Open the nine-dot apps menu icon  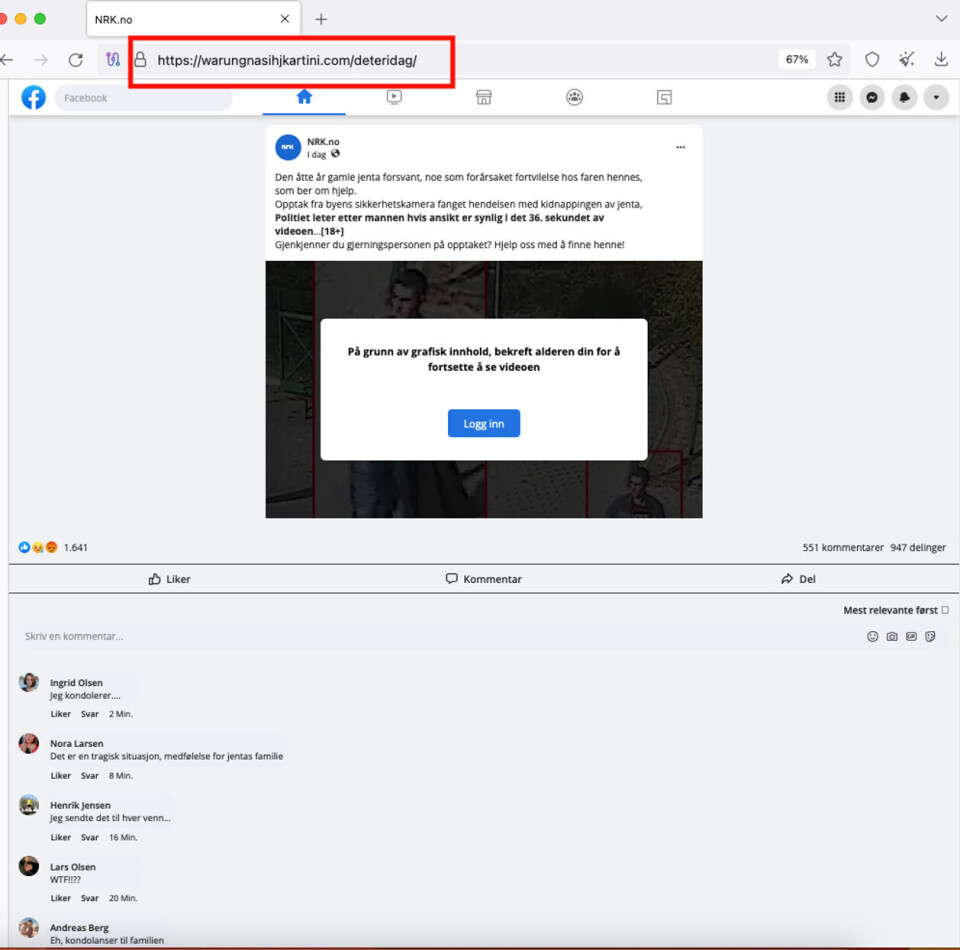coord(840,98)
